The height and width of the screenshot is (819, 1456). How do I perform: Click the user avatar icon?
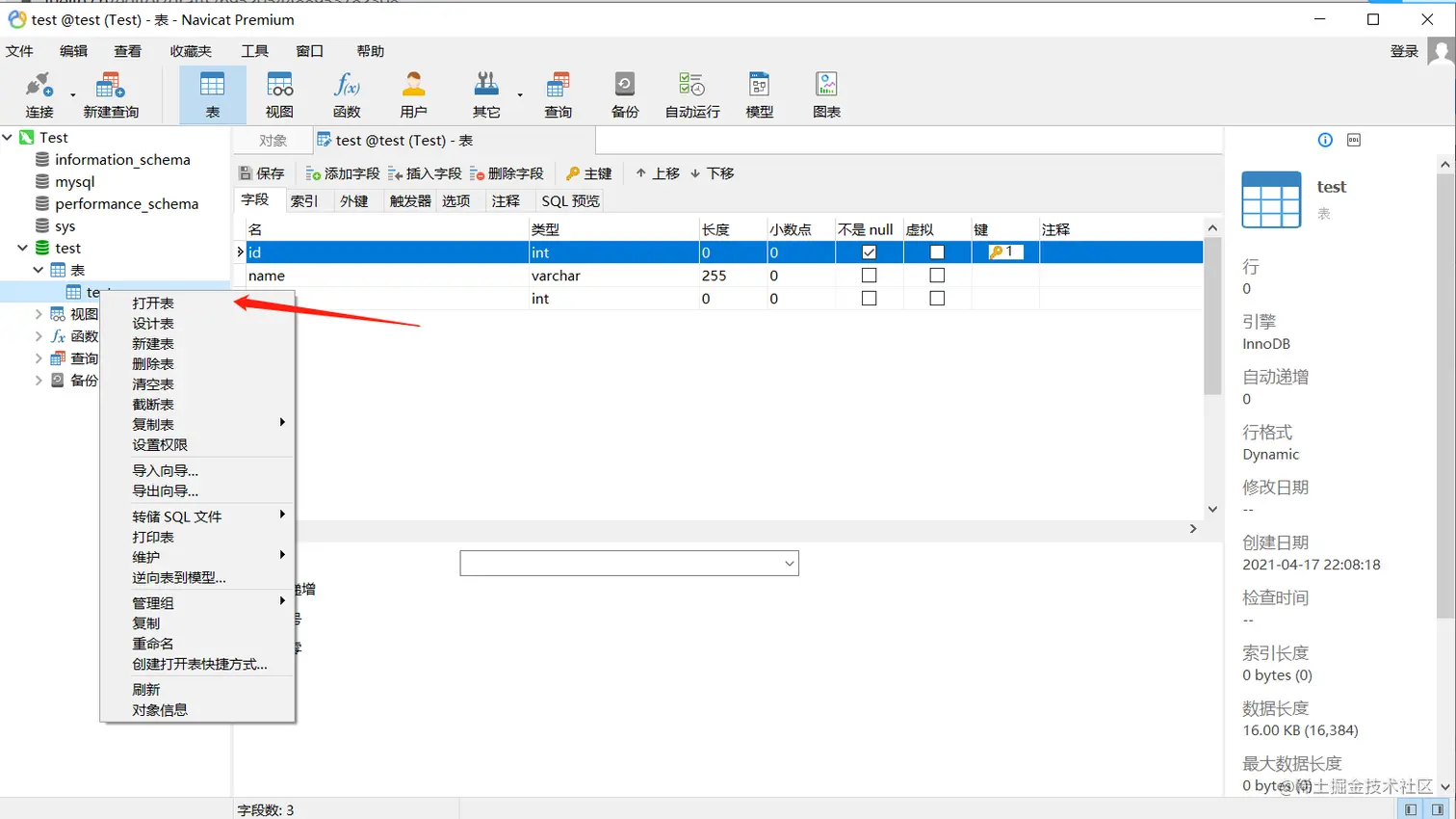[x=1441, y=52]
